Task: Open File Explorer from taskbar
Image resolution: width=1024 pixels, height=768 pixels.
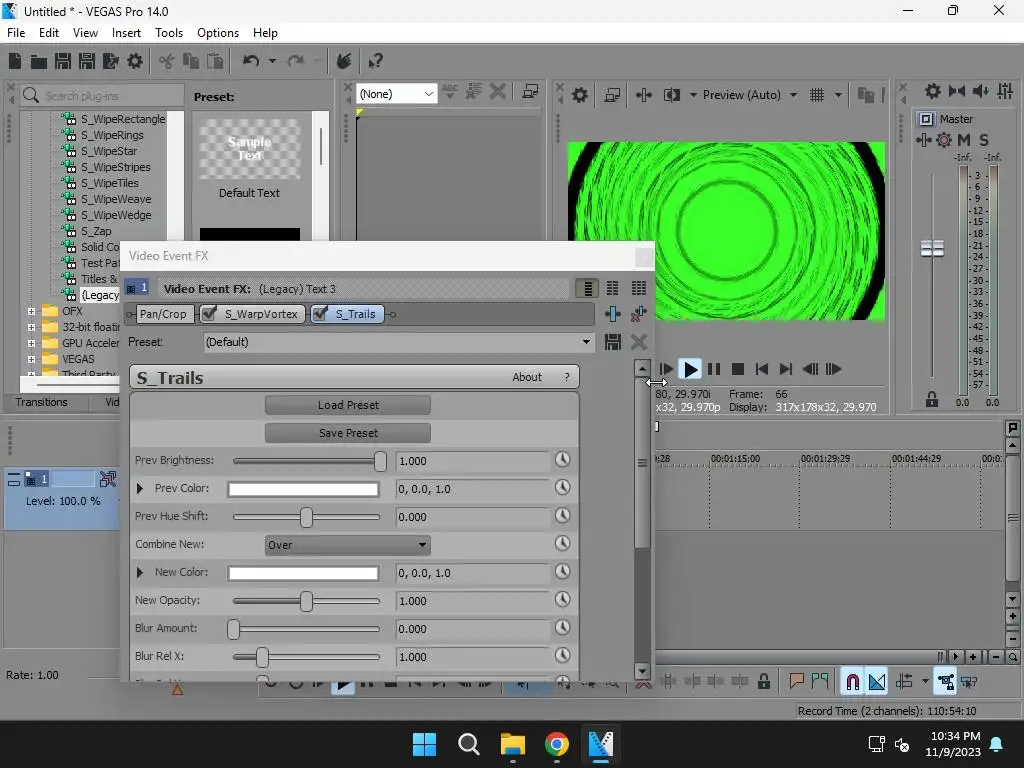Action: coord(513,744)
